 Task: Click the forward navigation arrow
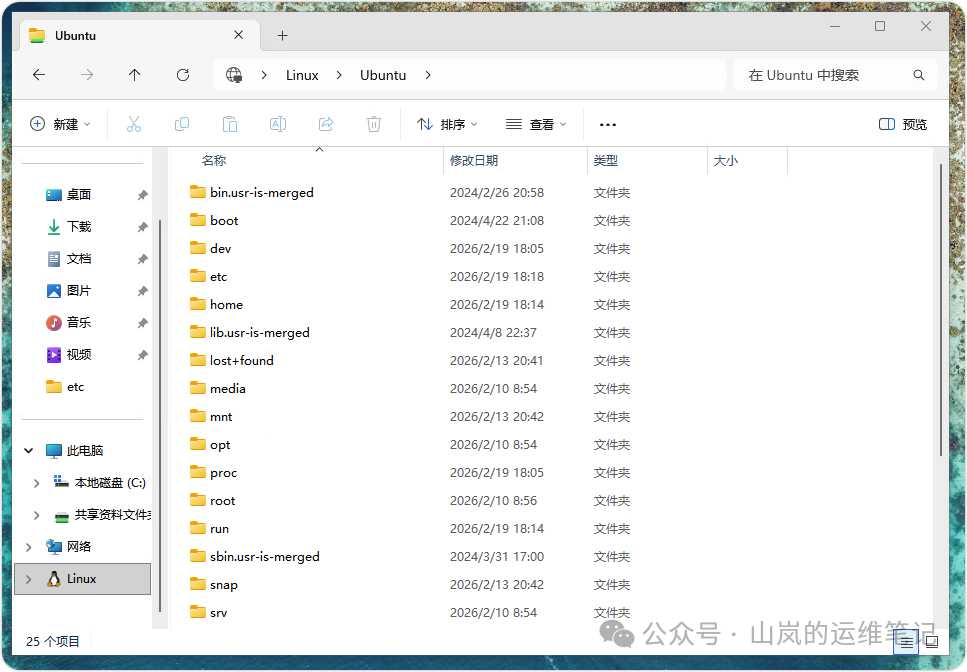[x=87, y=75]
